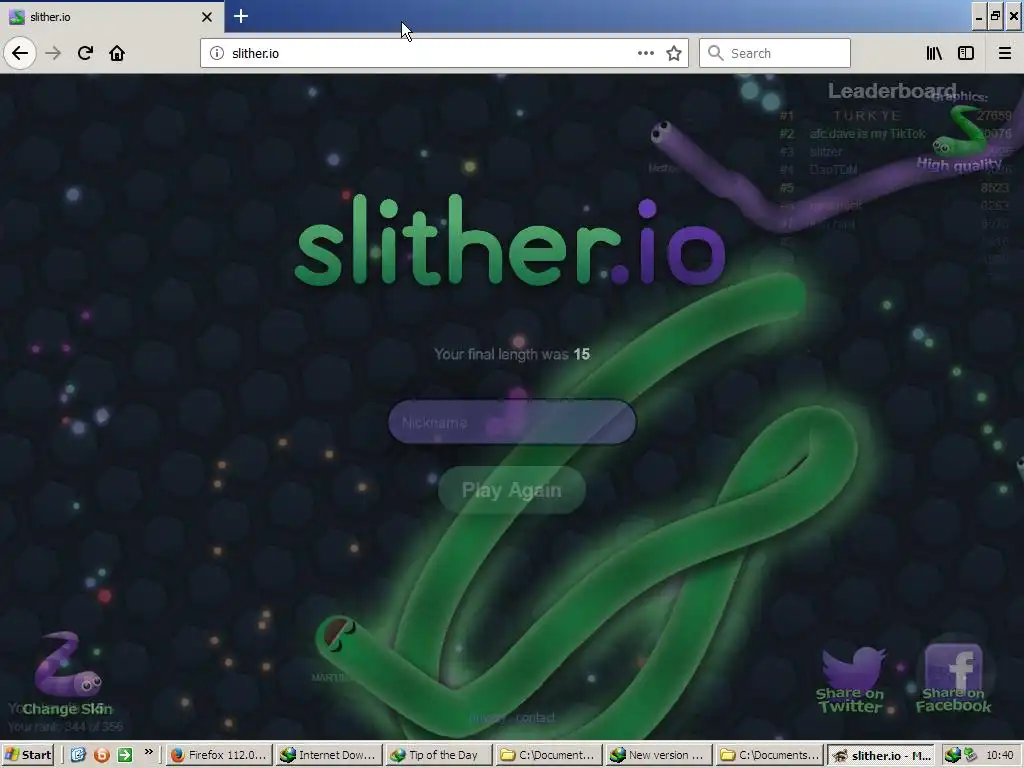The height and width of the screenshot is (768, 1024).
Task: Open Tip of the Day taskbar item
Action: [439, 755]
